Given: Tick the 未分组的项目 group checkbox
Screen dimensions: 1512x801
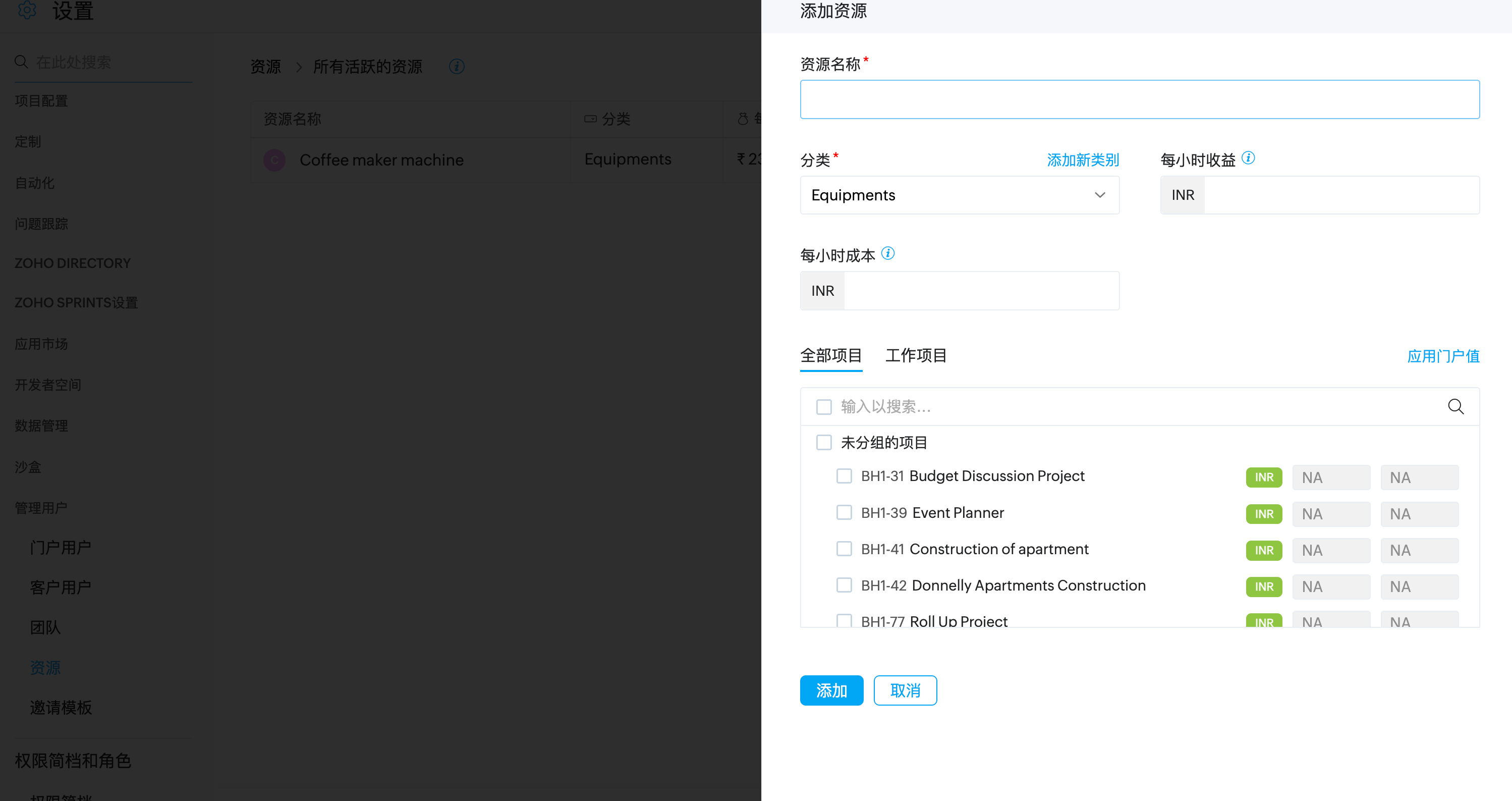Looking at the screenshot, I should 824,442.
